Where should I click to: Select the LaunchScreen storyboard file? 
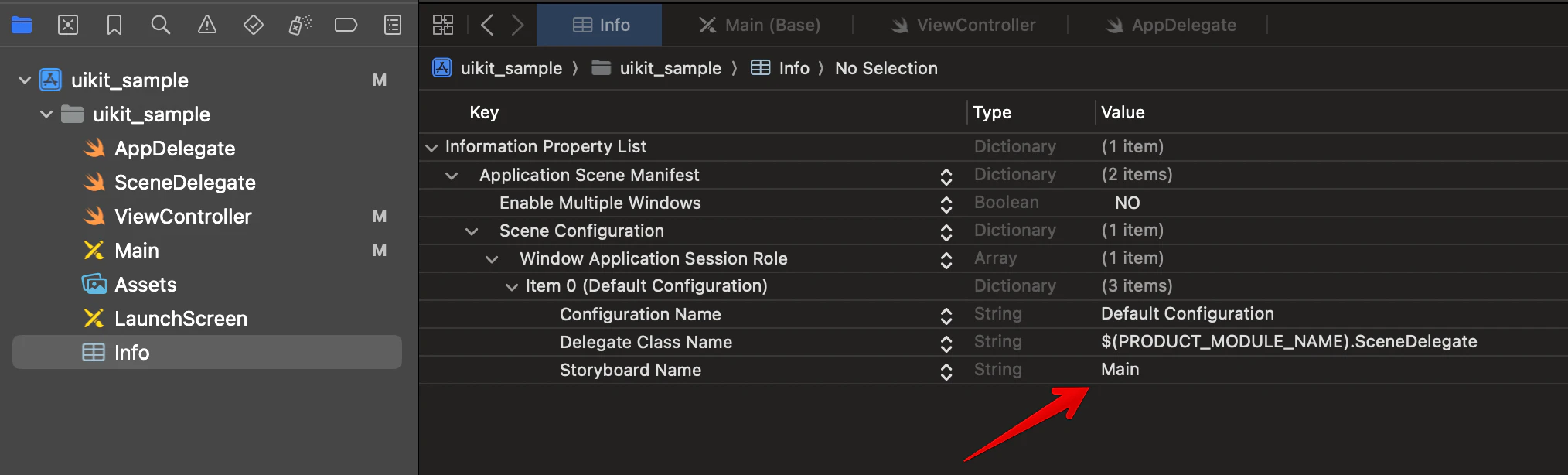(181, 319)
